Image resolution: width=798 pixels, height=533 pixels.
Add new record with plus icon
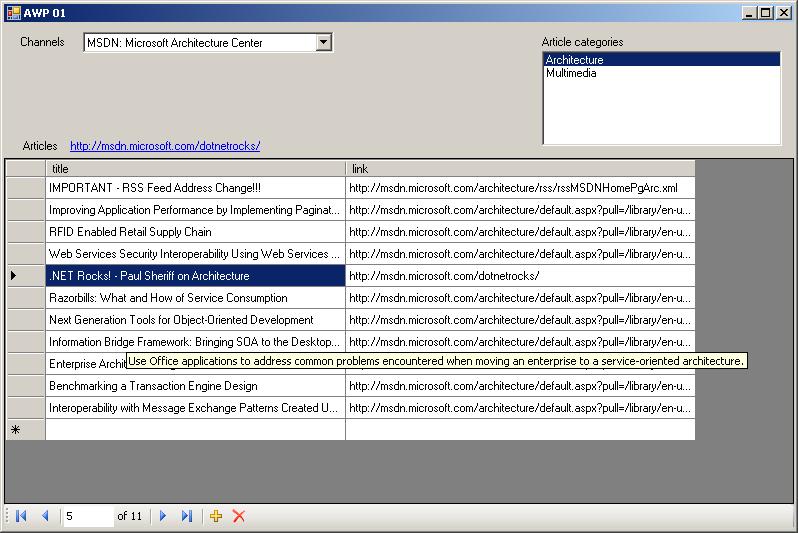(216, 516)
